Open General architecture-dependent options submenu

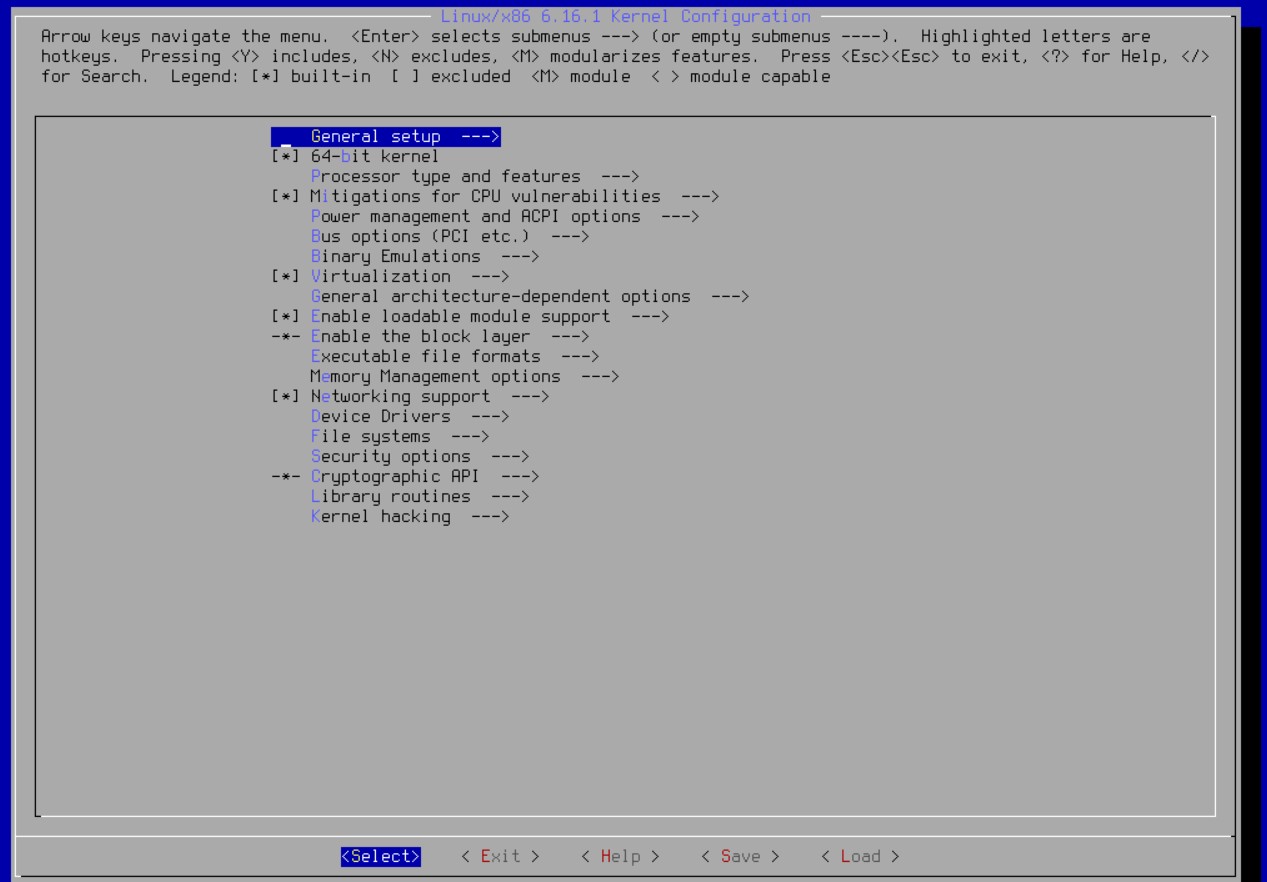click(x=530, y=296)
